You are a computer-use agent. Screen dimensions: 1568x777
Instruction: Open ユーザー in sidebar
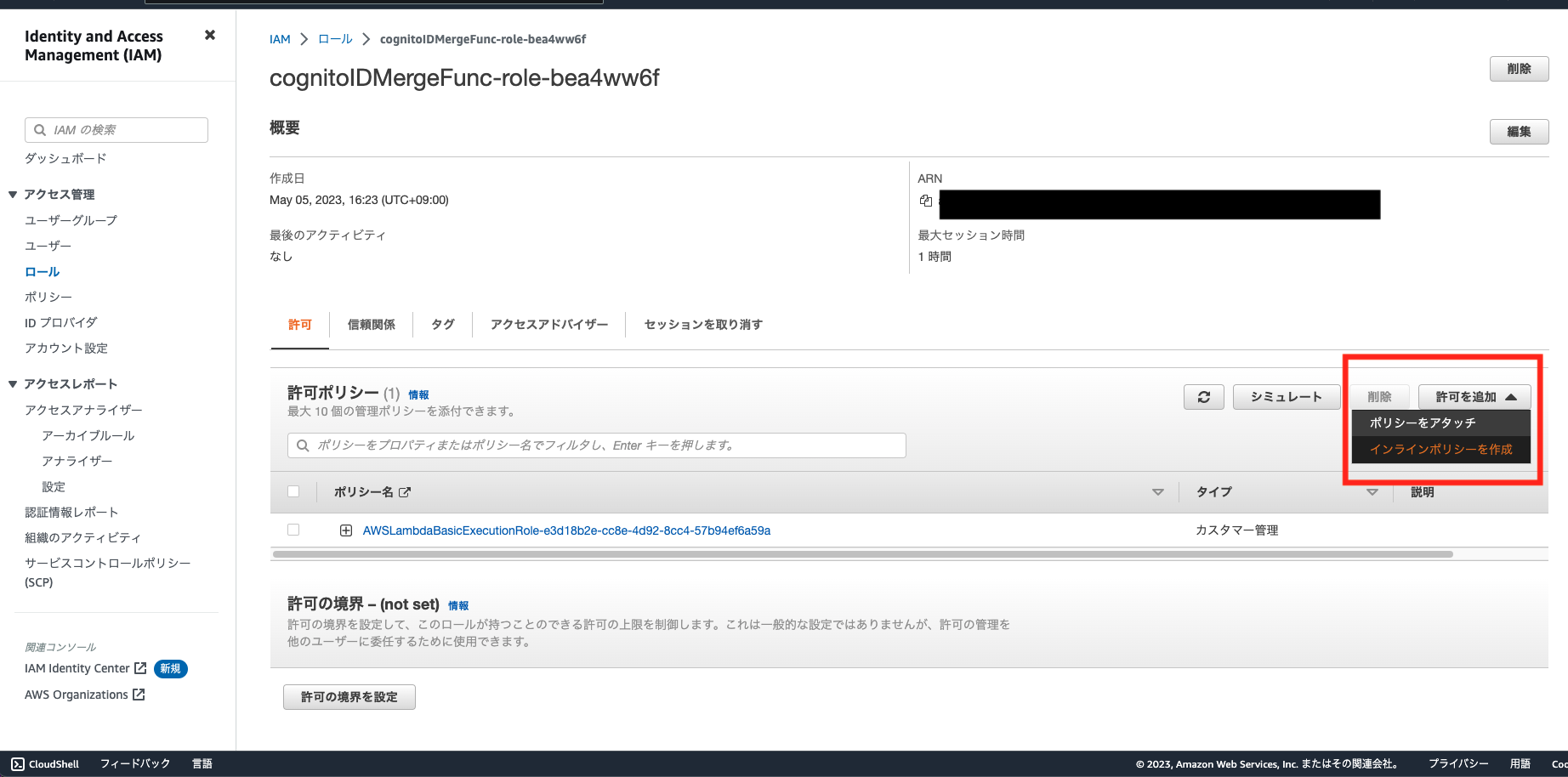coord(48,246)
